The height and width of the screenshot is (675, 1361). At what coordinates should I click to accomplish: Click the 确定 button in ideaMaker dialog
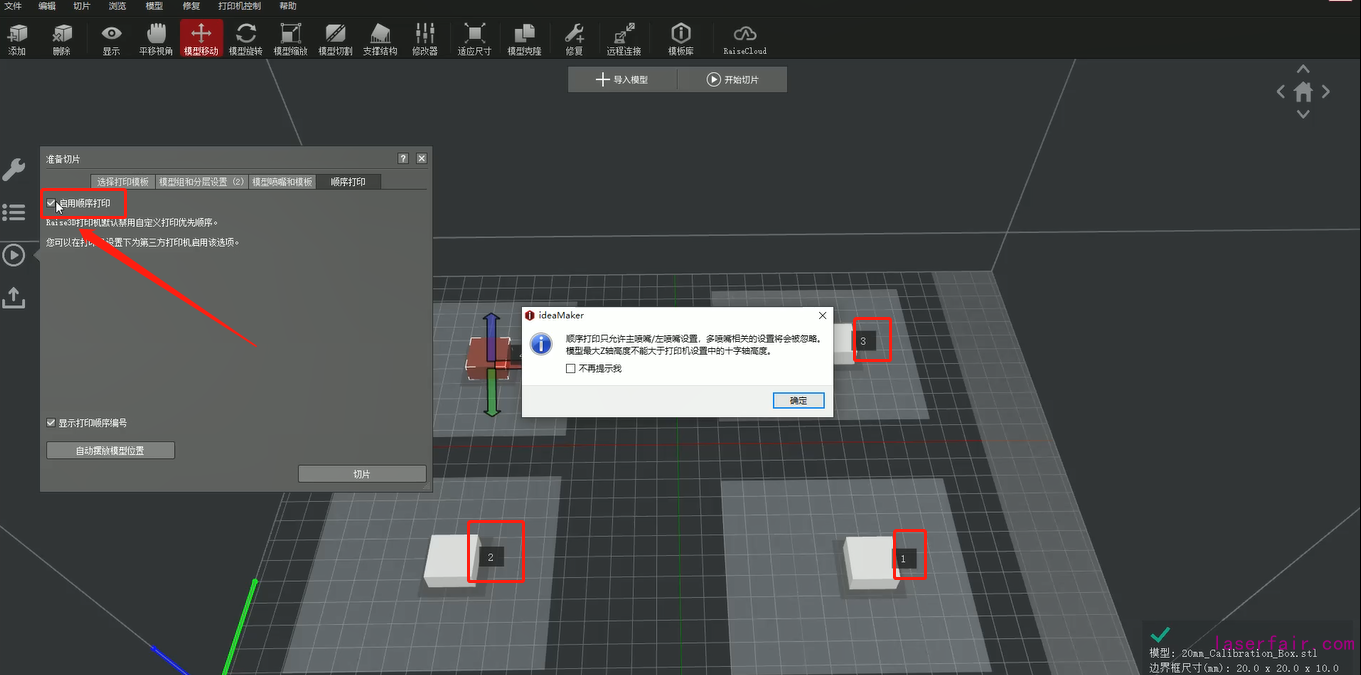tap(798, 400)
